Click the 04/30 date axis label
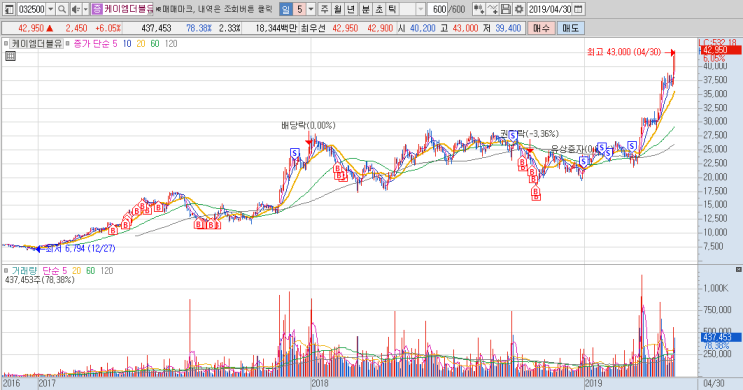Image resolution: width=743 pixels, height=390 pixels. 713,383
